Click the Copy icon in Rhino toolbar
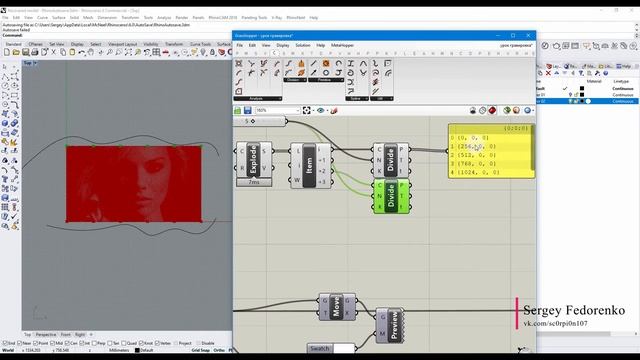640x360 pixels. tap(63, 52)
